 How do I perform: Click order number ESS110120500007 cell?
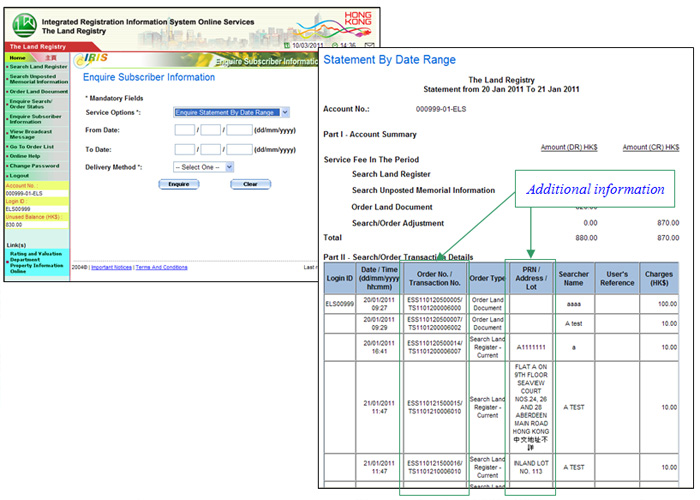(434, 324)
